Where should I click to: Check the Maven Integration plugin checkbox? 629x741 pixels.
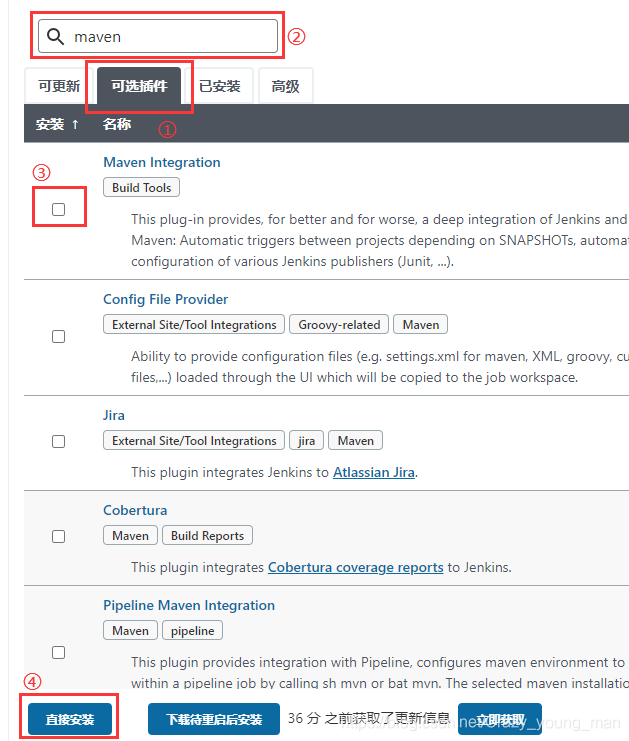click(59, 209)
